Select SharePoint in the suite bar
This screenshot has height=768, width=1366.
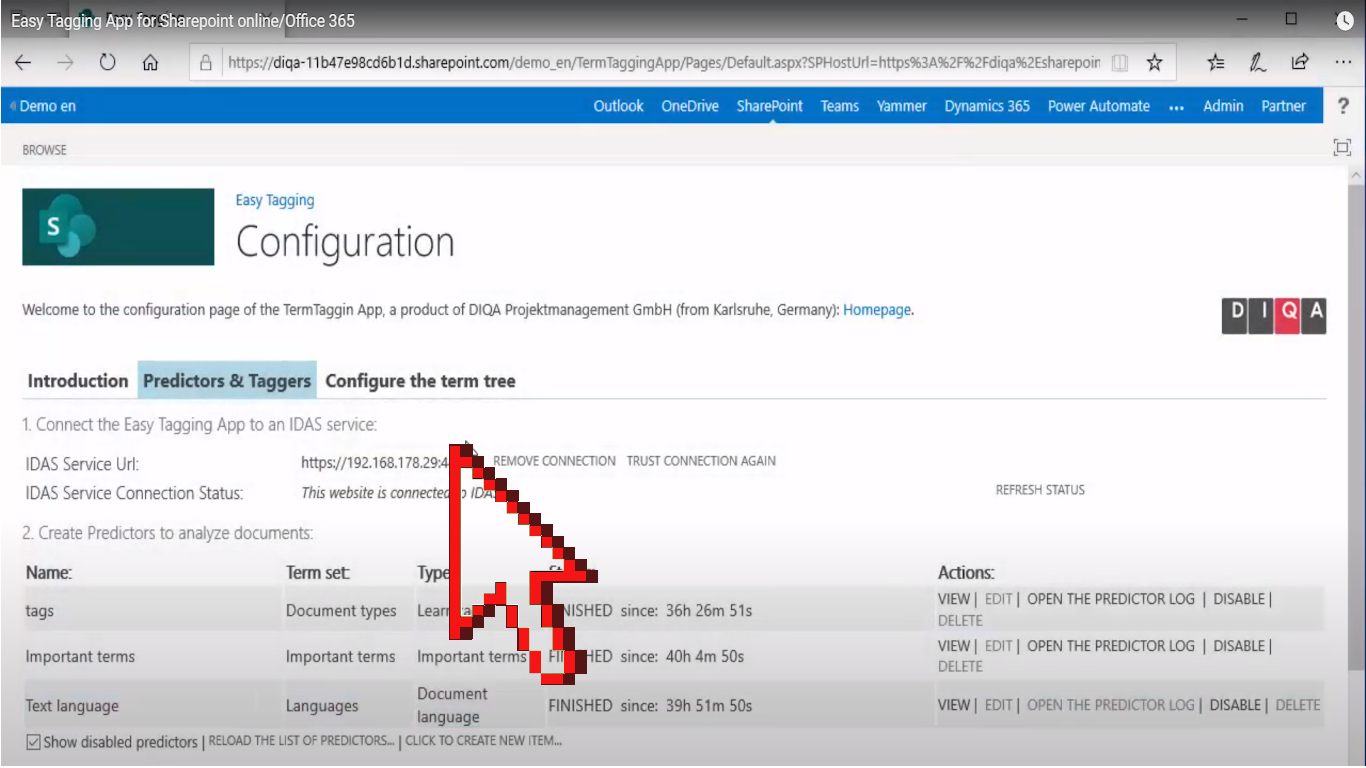pyautogui.click(x=770, y=106)
